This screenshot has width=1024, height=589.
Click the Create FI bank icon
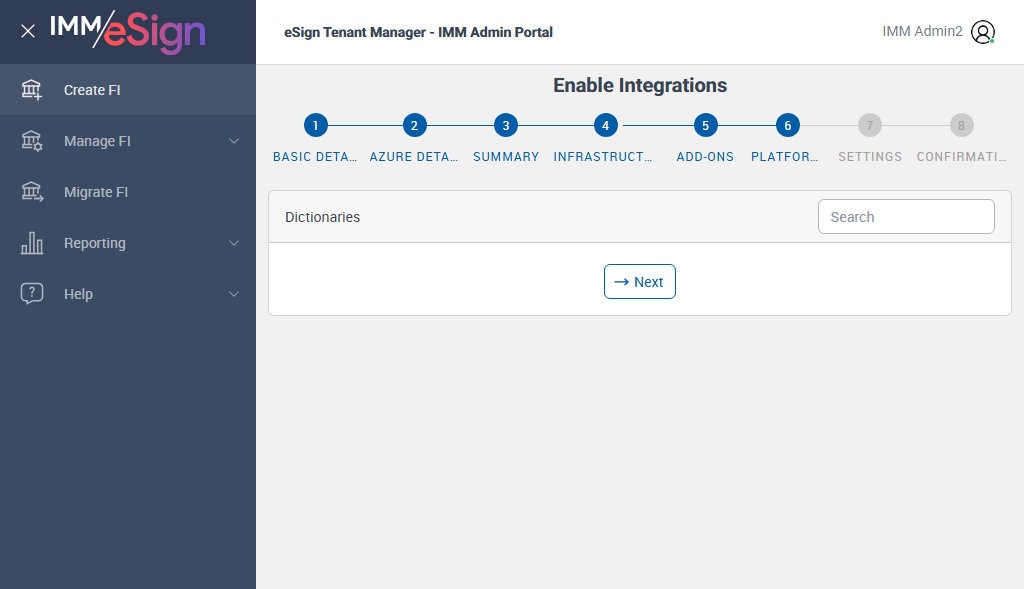tap(31, 89)
